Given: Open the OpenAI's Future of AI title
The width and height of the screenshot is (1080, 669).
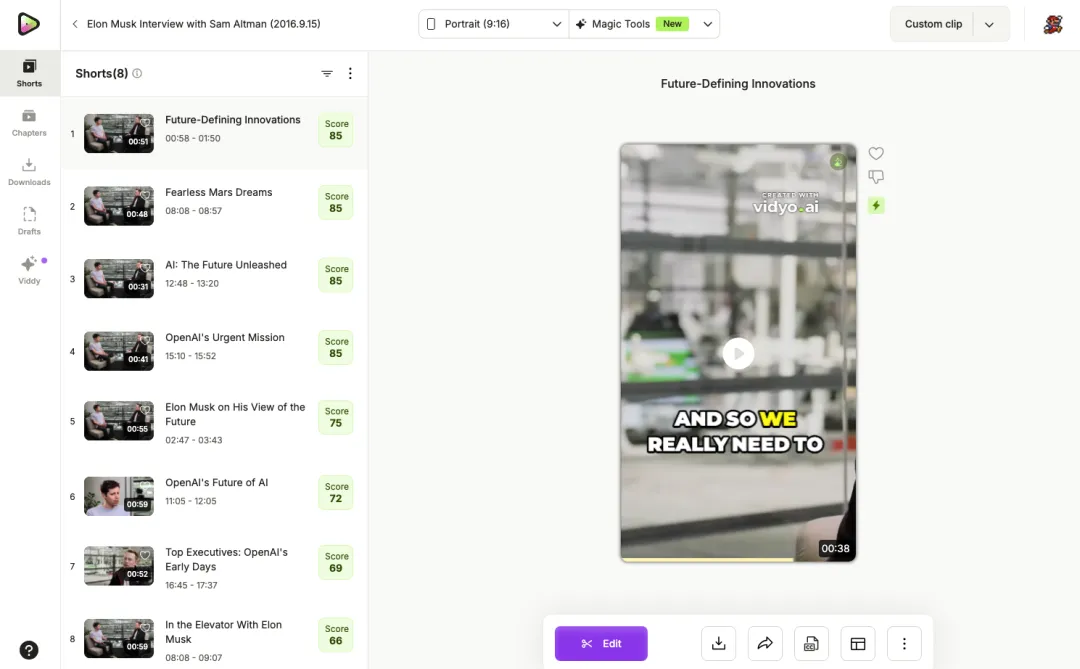Looking at the screenshot, I should [216, 482].
